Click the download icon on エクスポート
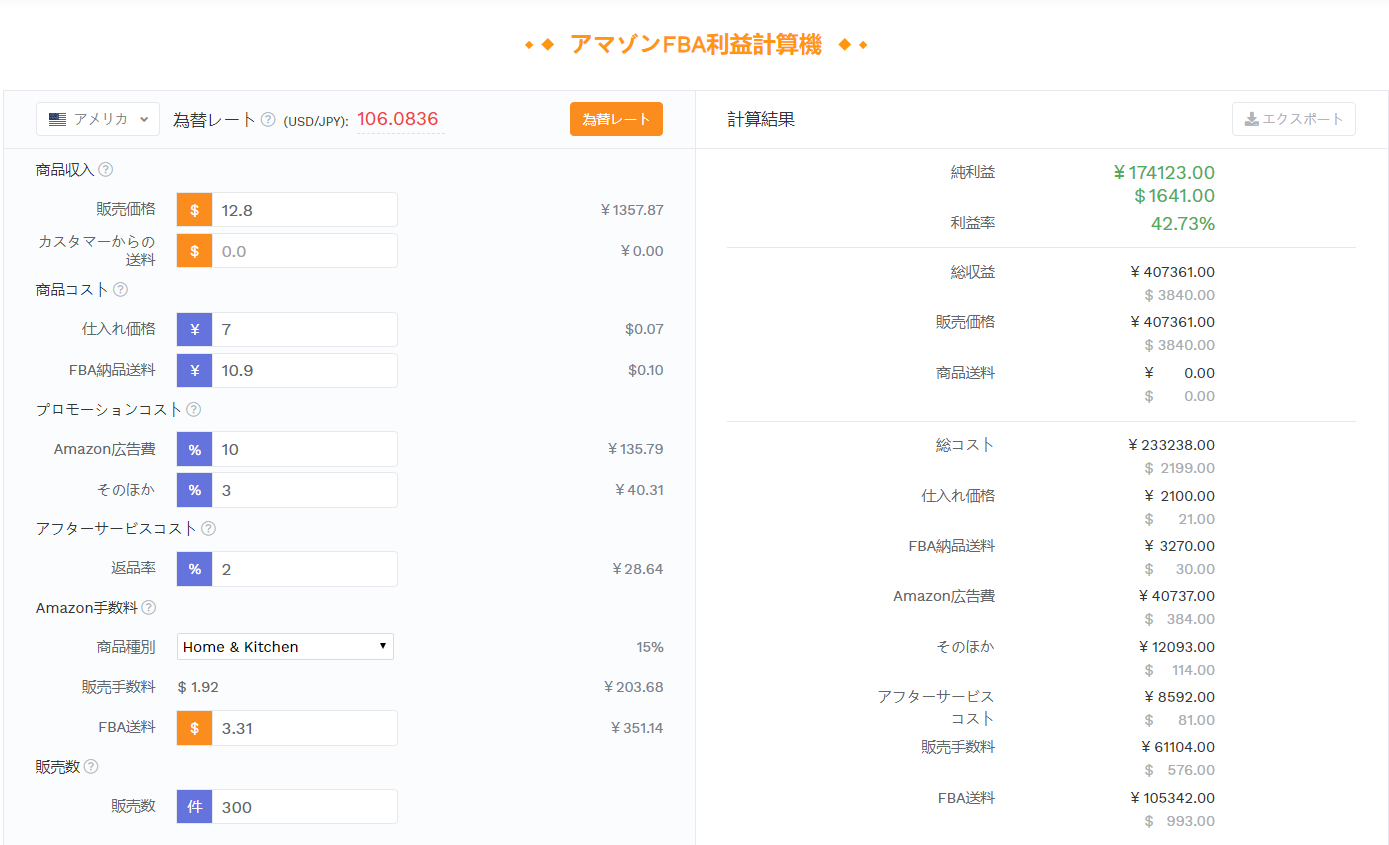1389x845 pixels. tap(1251, 119)
